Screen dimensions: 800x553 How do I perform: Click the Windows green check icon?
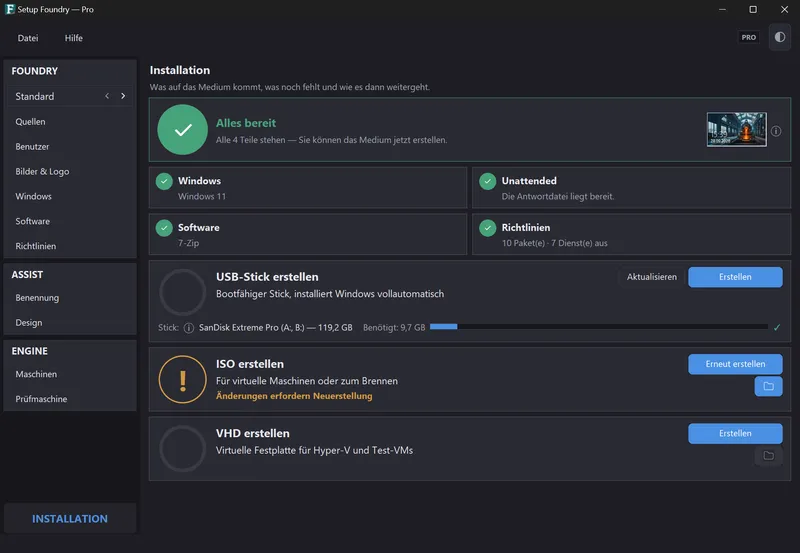click(164, 181)
